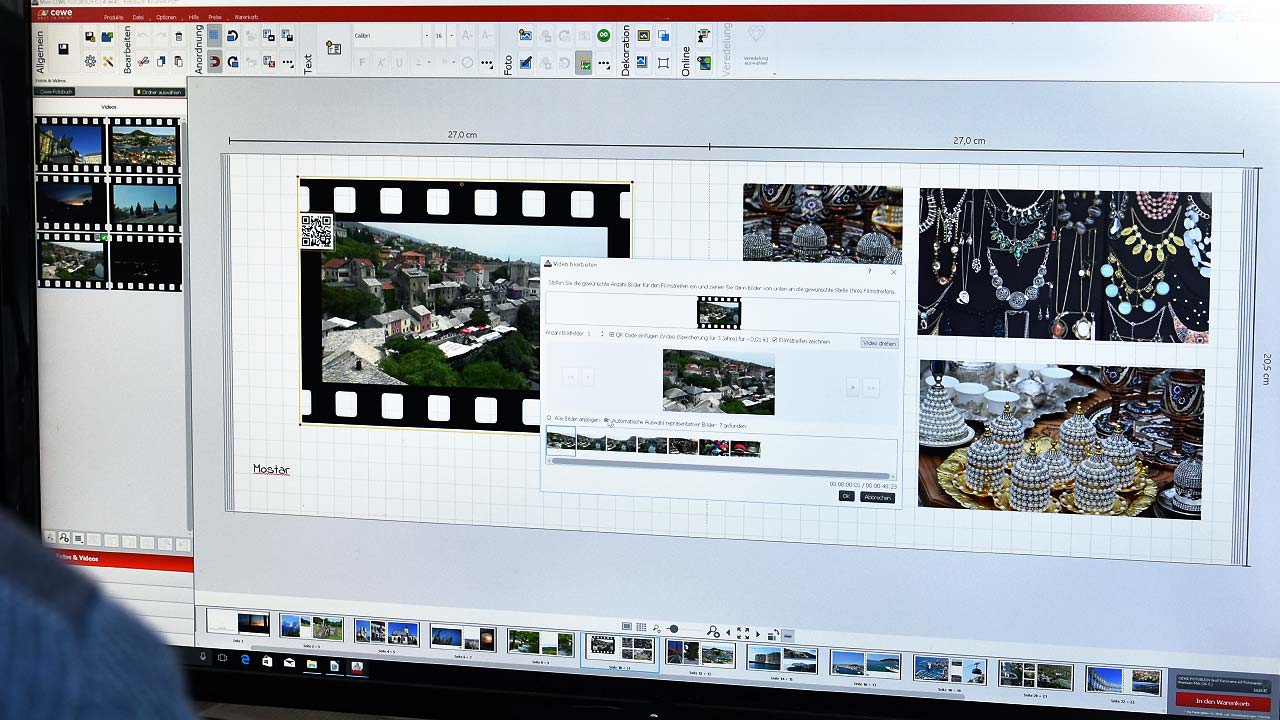The image size is (1280, 720).
Task: Select the first video thumbnail in sidebar
Action: coord(70,145)
